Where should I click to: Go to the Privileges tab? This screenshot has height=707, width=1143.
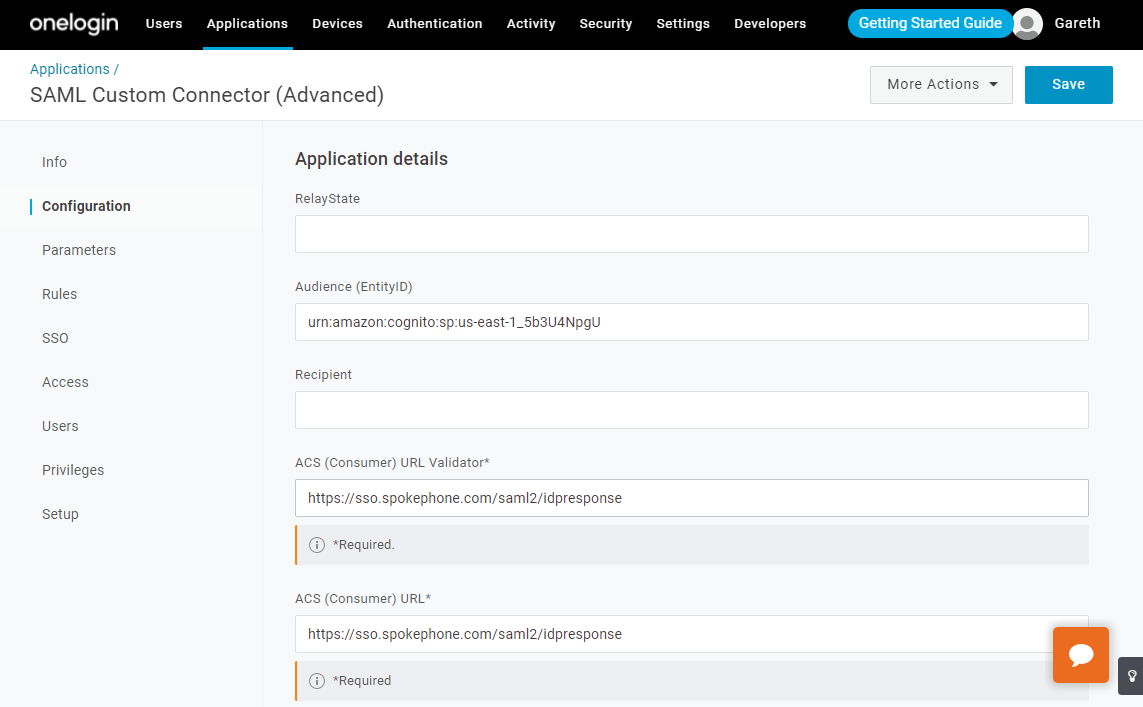pos(73,470)
